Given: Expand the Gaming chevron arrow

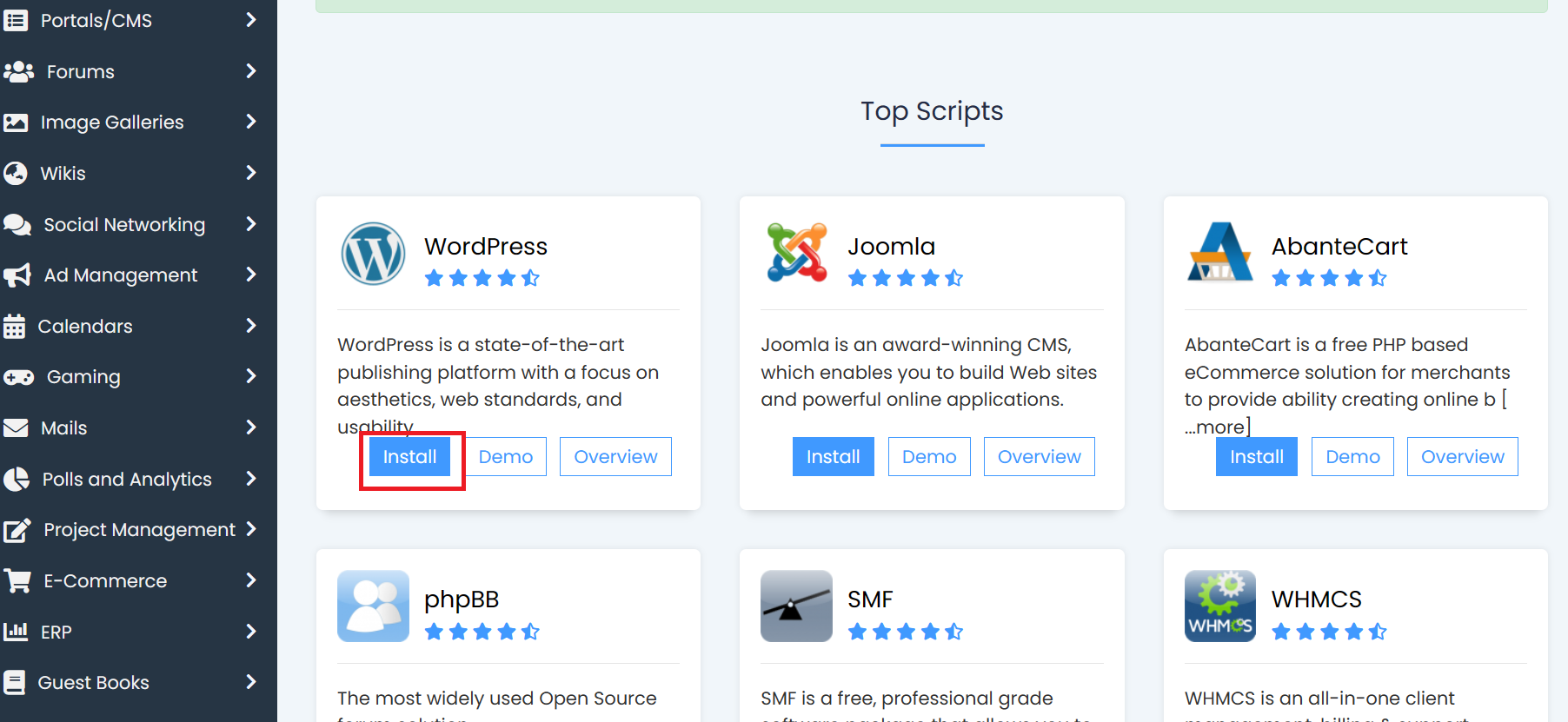Looking at the screenshot, I should click(x=251, y=375).
